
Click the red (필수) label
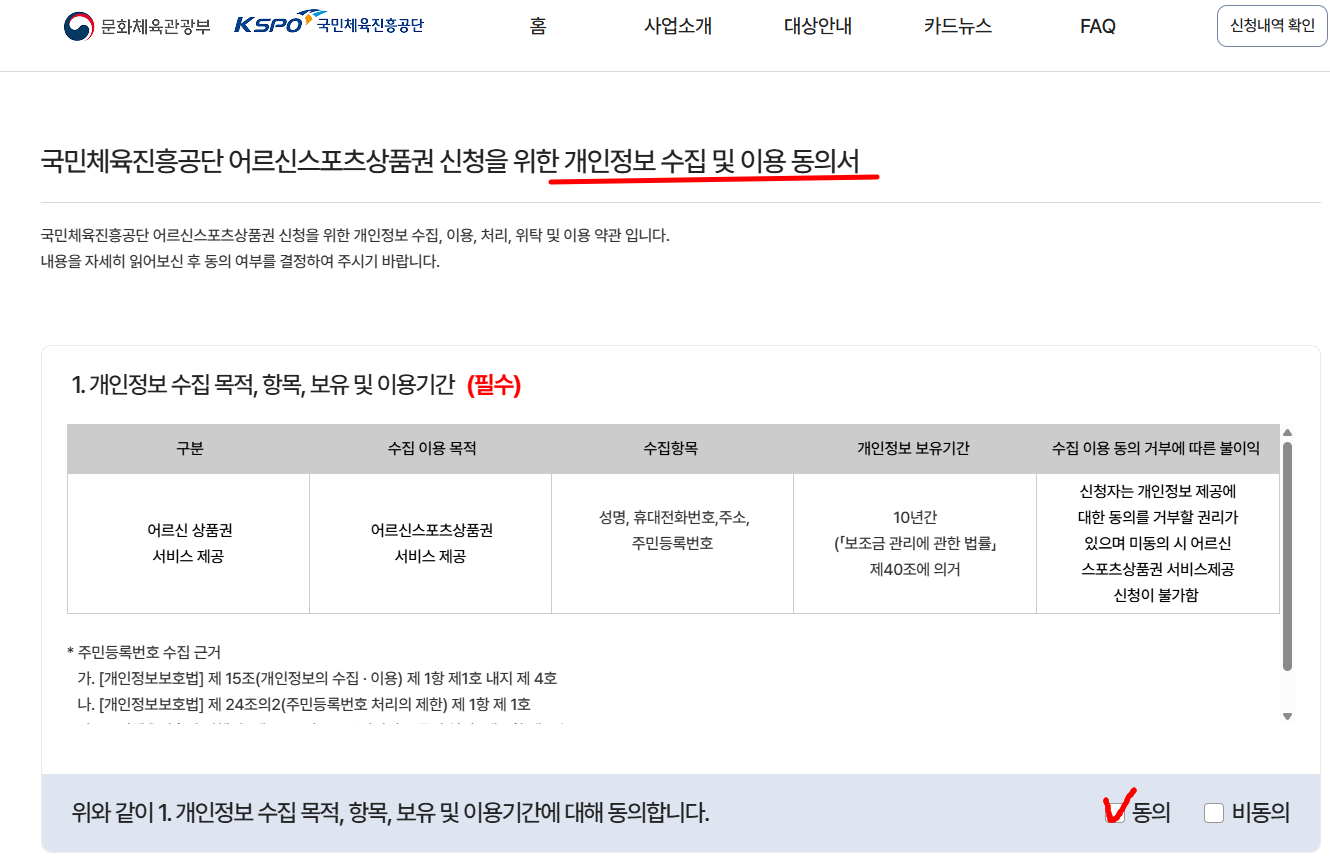coord(494,385)
